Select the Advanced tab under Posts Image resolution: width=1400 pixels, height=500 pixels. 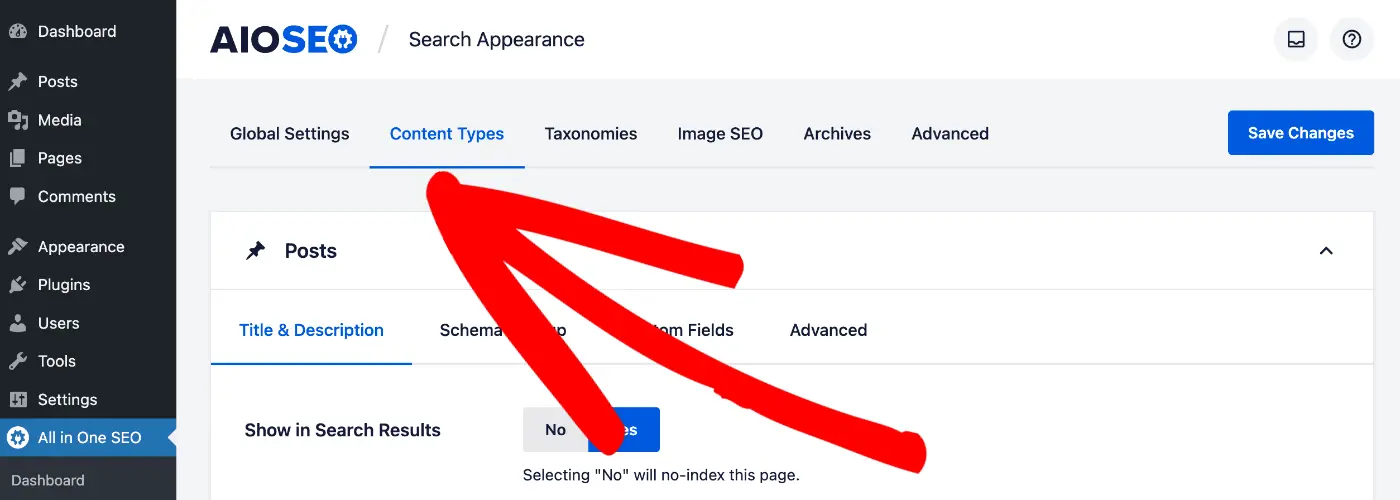[x=828, y=330]
